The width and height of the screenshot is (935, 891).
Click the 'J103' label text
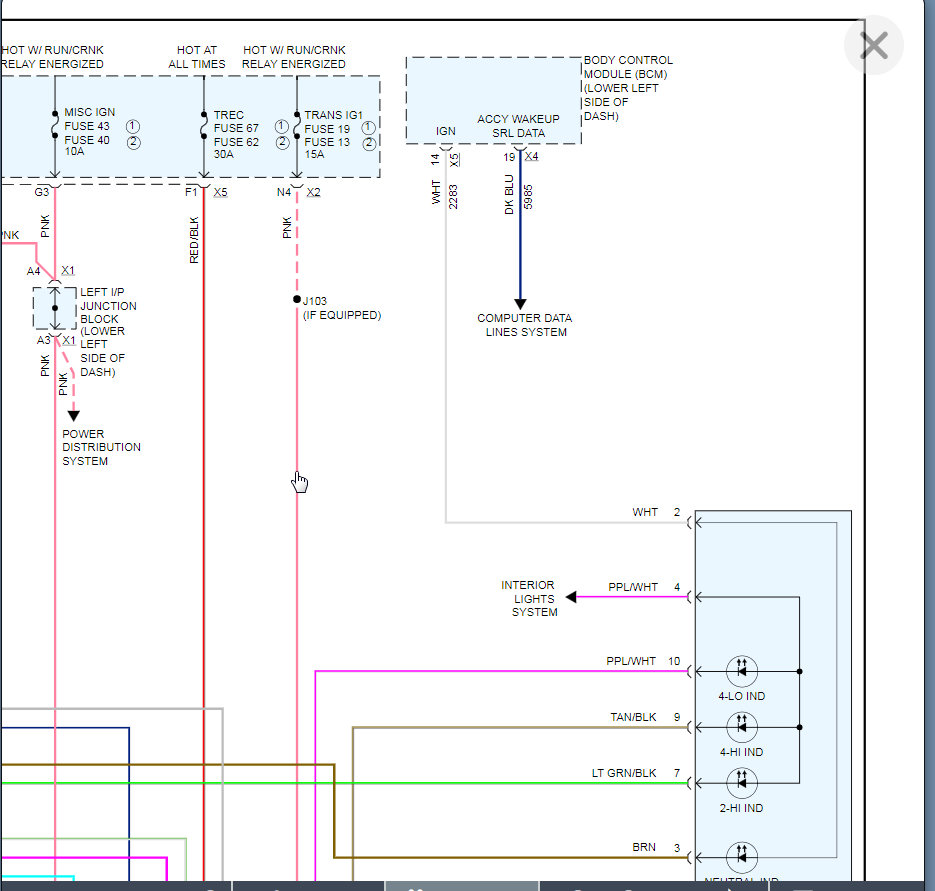point(315,301)
